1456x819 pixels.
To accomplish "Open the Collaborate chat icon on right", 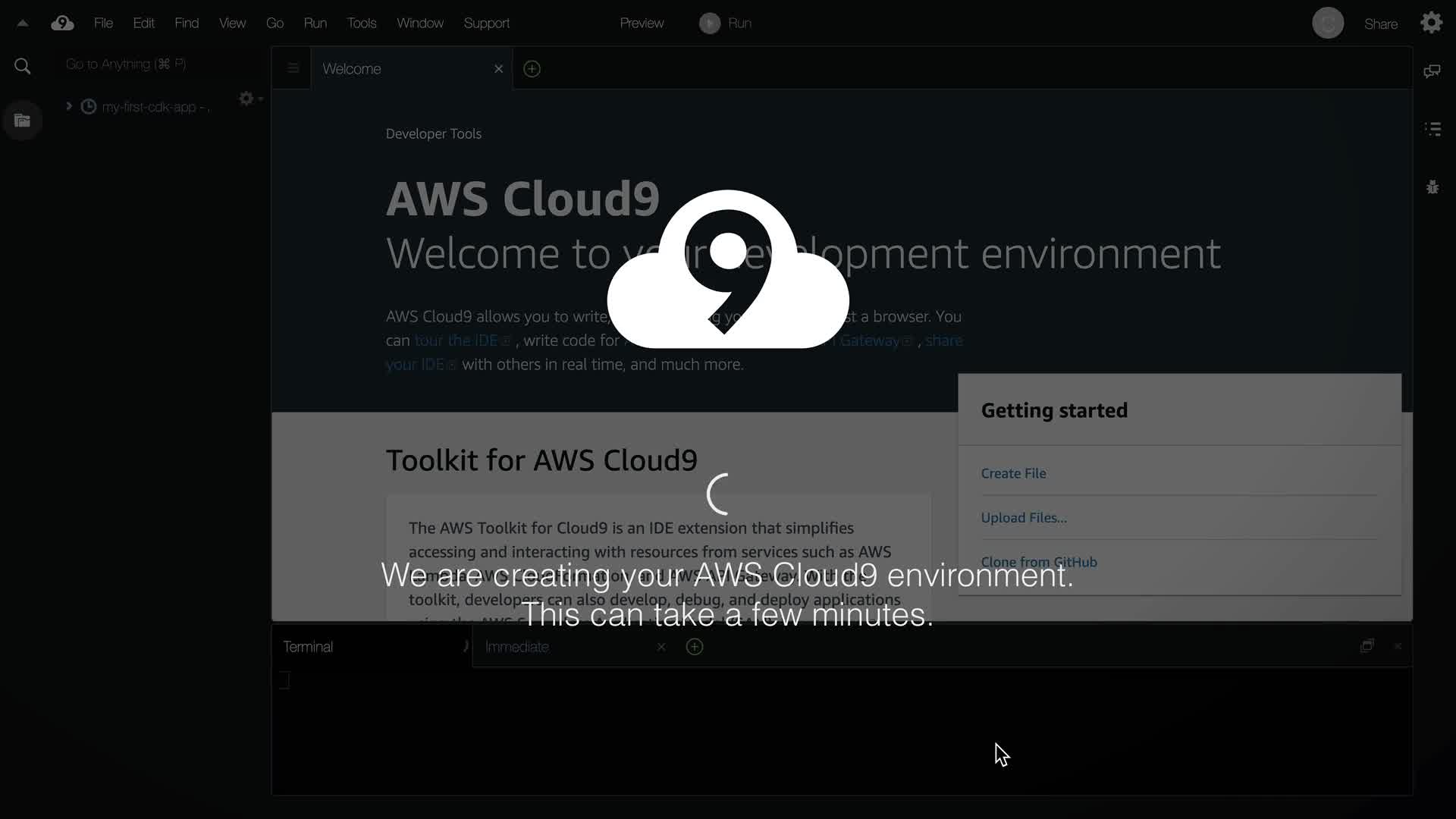I will [1432, 71].
